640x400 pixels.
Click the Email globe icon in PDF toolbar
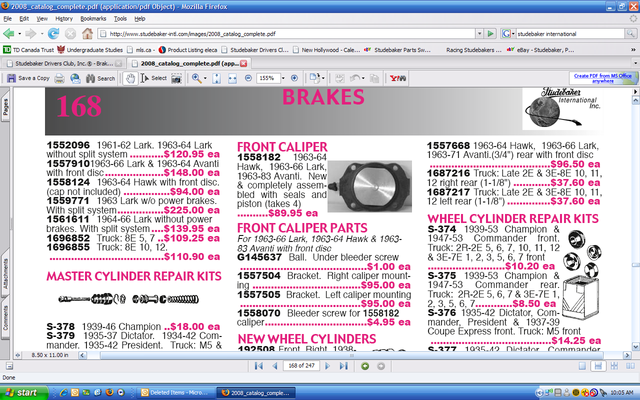point(75,78)
